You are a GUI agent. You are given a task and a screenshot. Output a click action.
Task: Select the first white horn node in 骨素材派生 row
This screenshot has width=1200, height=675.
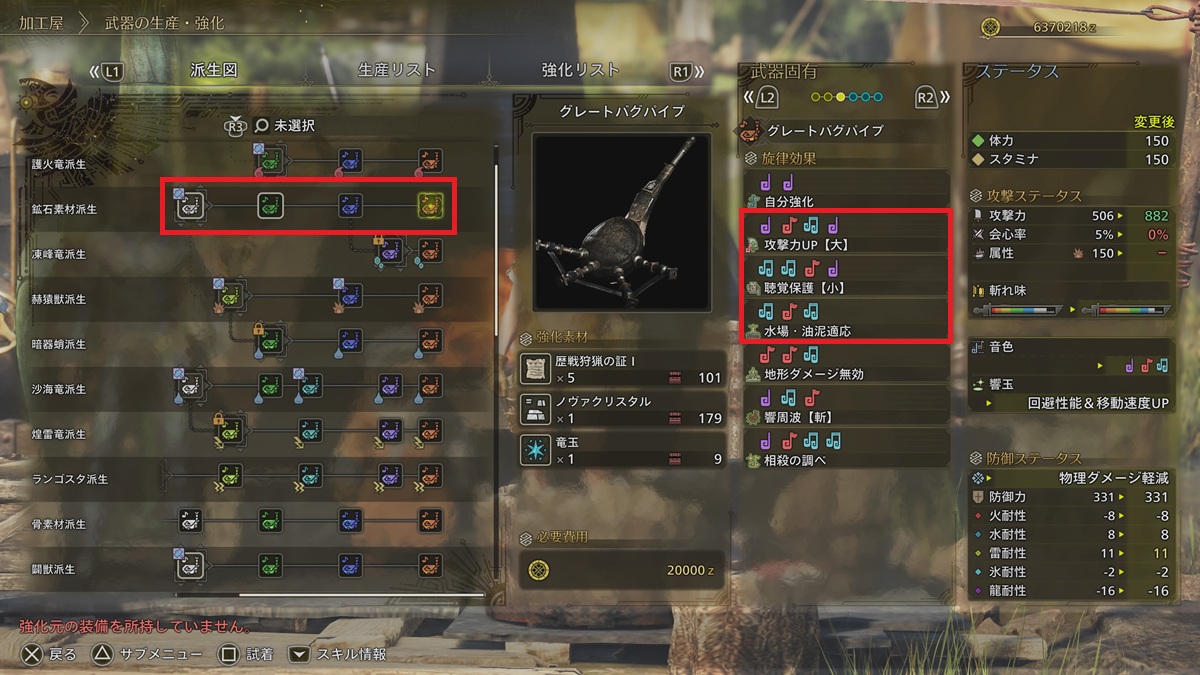tap(191, 521)
